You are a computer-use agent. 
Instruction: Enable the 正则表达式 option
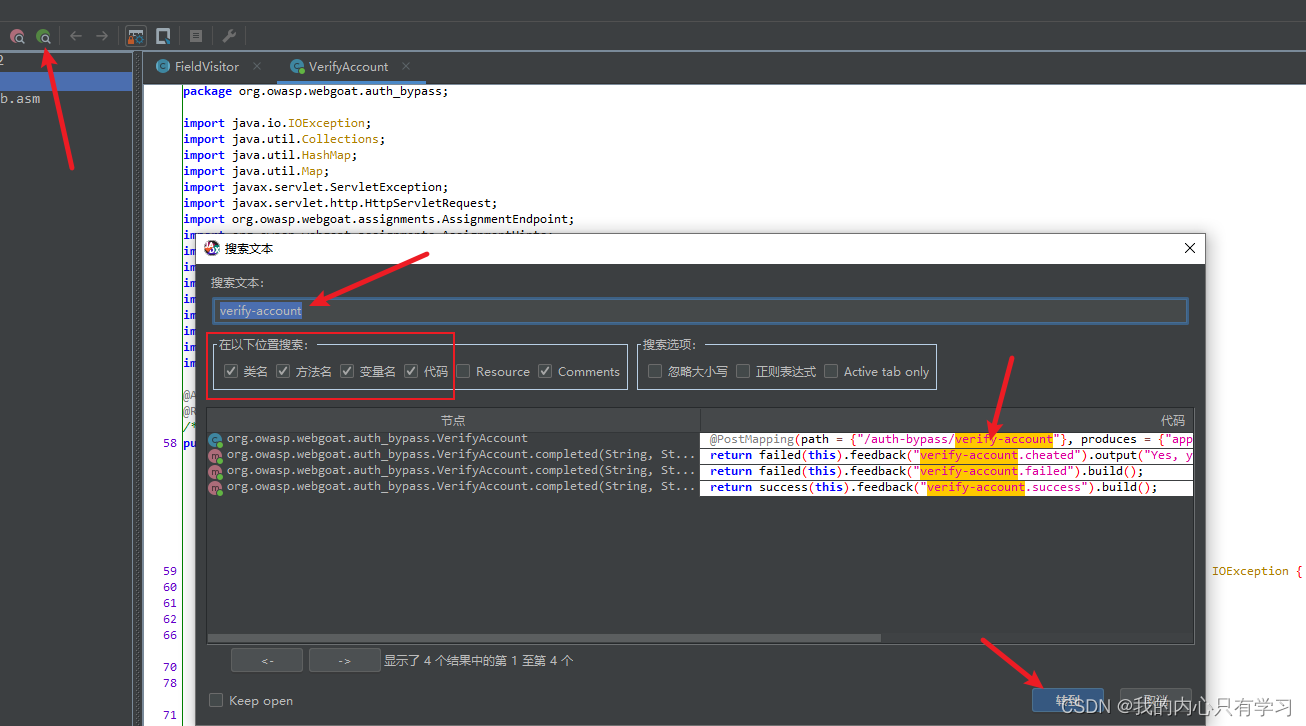click(743, 371)
